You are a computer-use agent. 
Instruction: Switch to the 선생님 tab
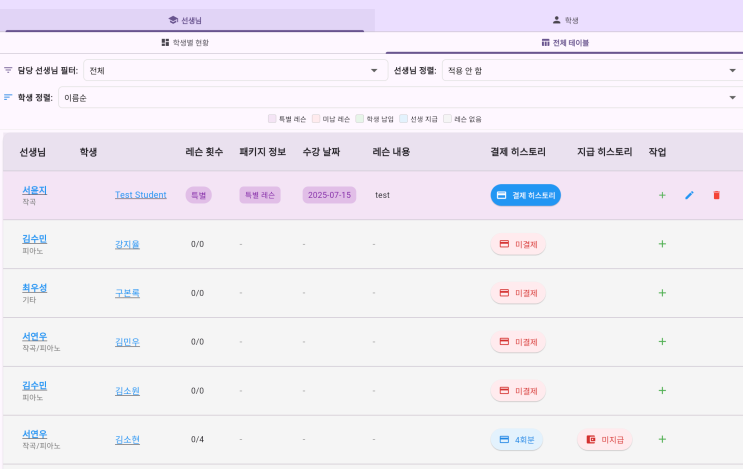[x=185, y=20]
